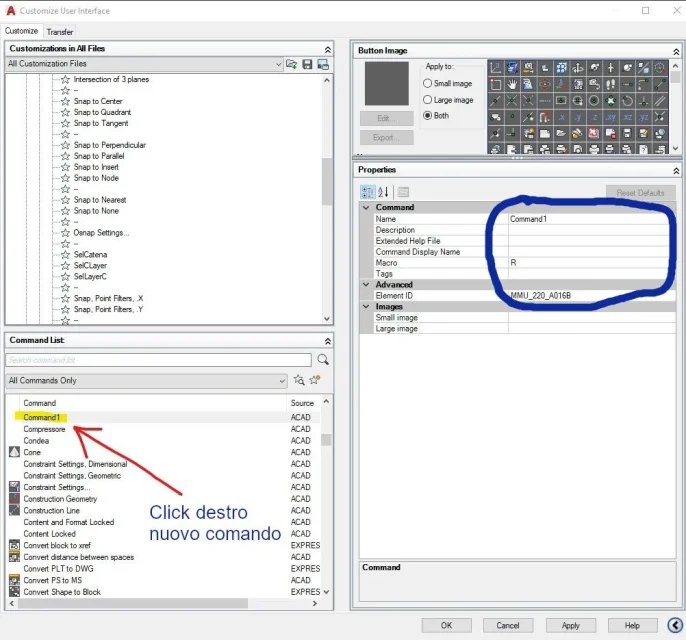This screenshot has height=640, width=686.
Task: Click the Export... button under image preview
Action: [x=386, y=137]
